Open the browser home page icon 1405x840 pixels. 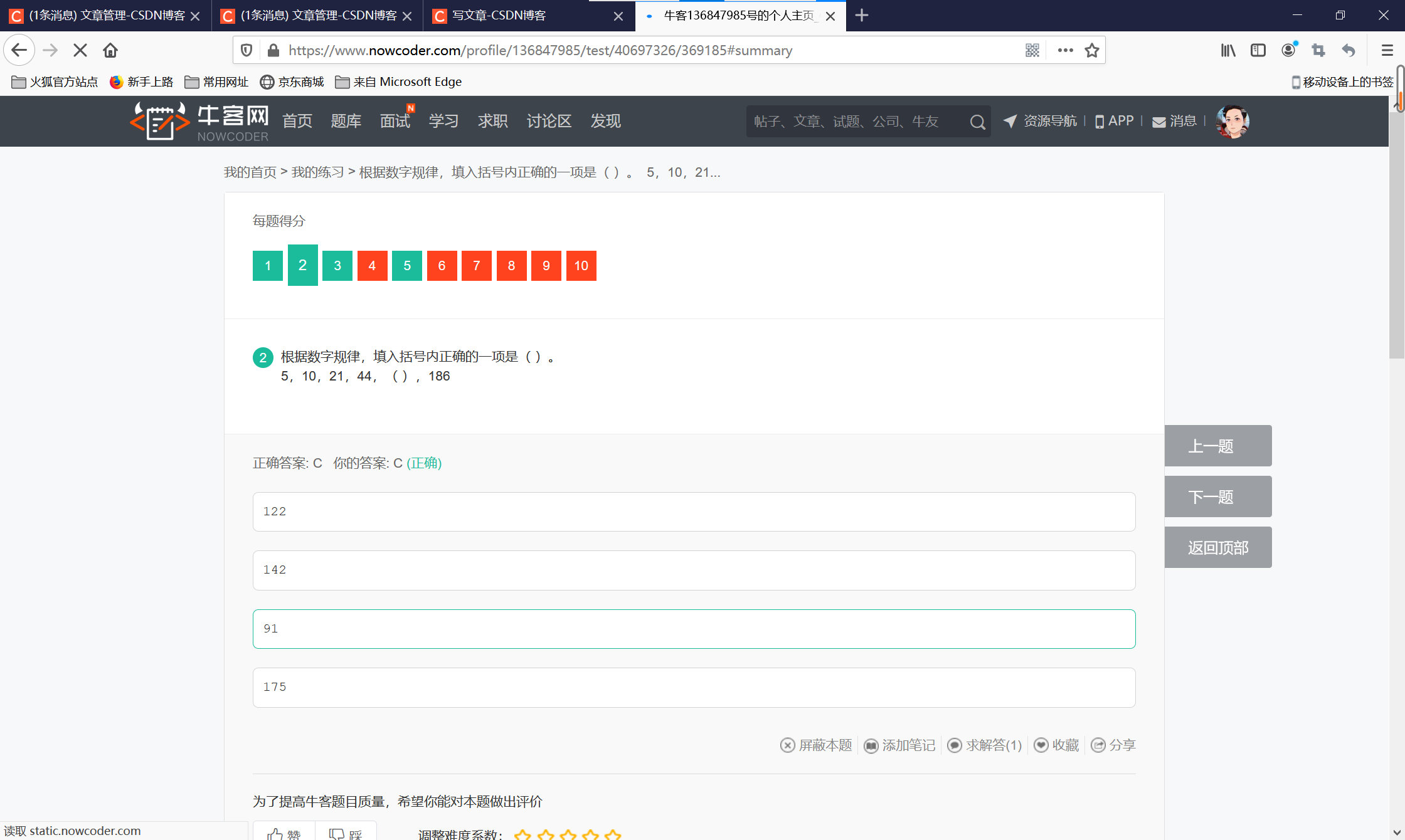click(x=110, y=50)
